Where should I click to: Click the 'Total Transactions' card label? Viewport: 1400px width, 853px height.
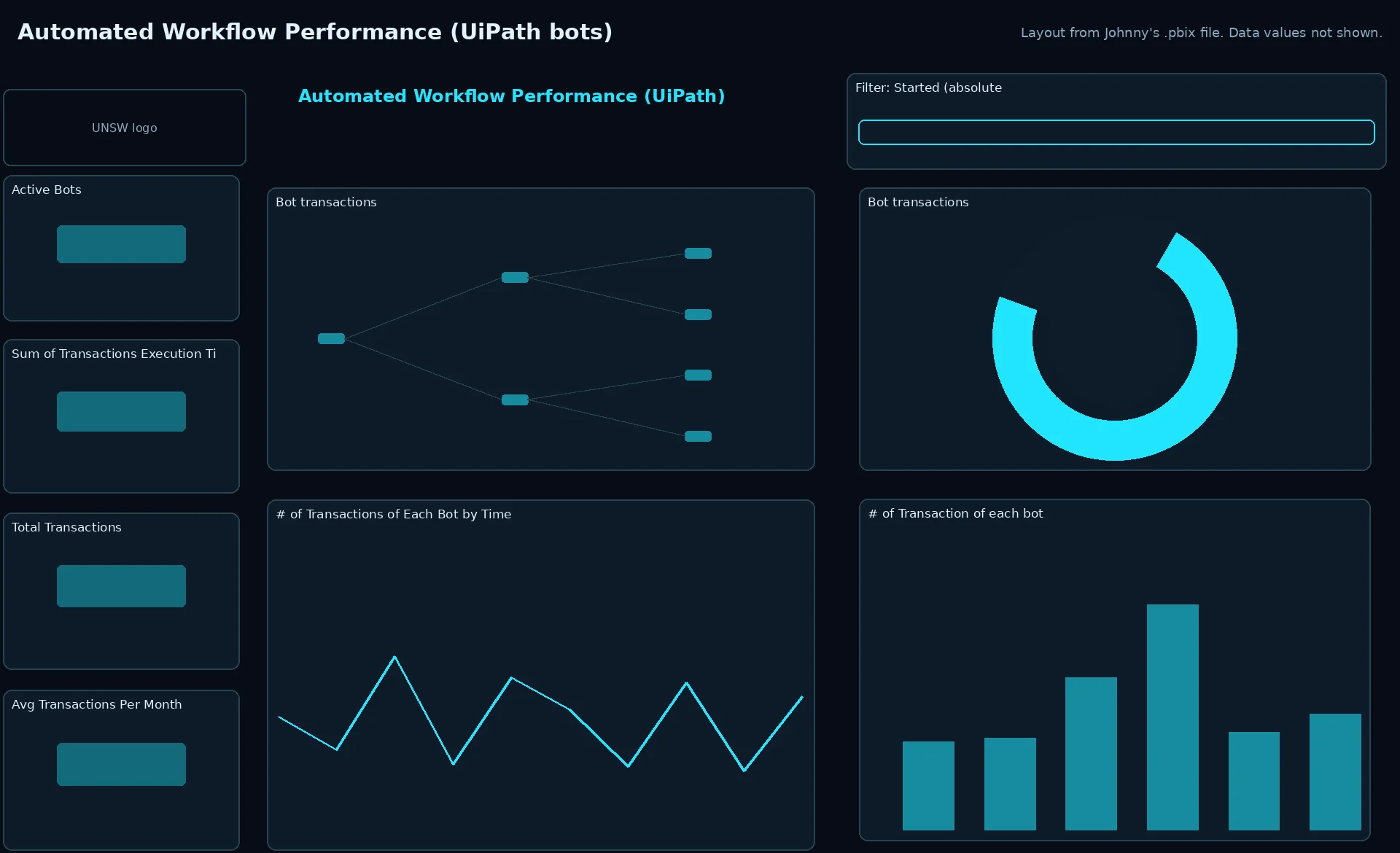66,527
